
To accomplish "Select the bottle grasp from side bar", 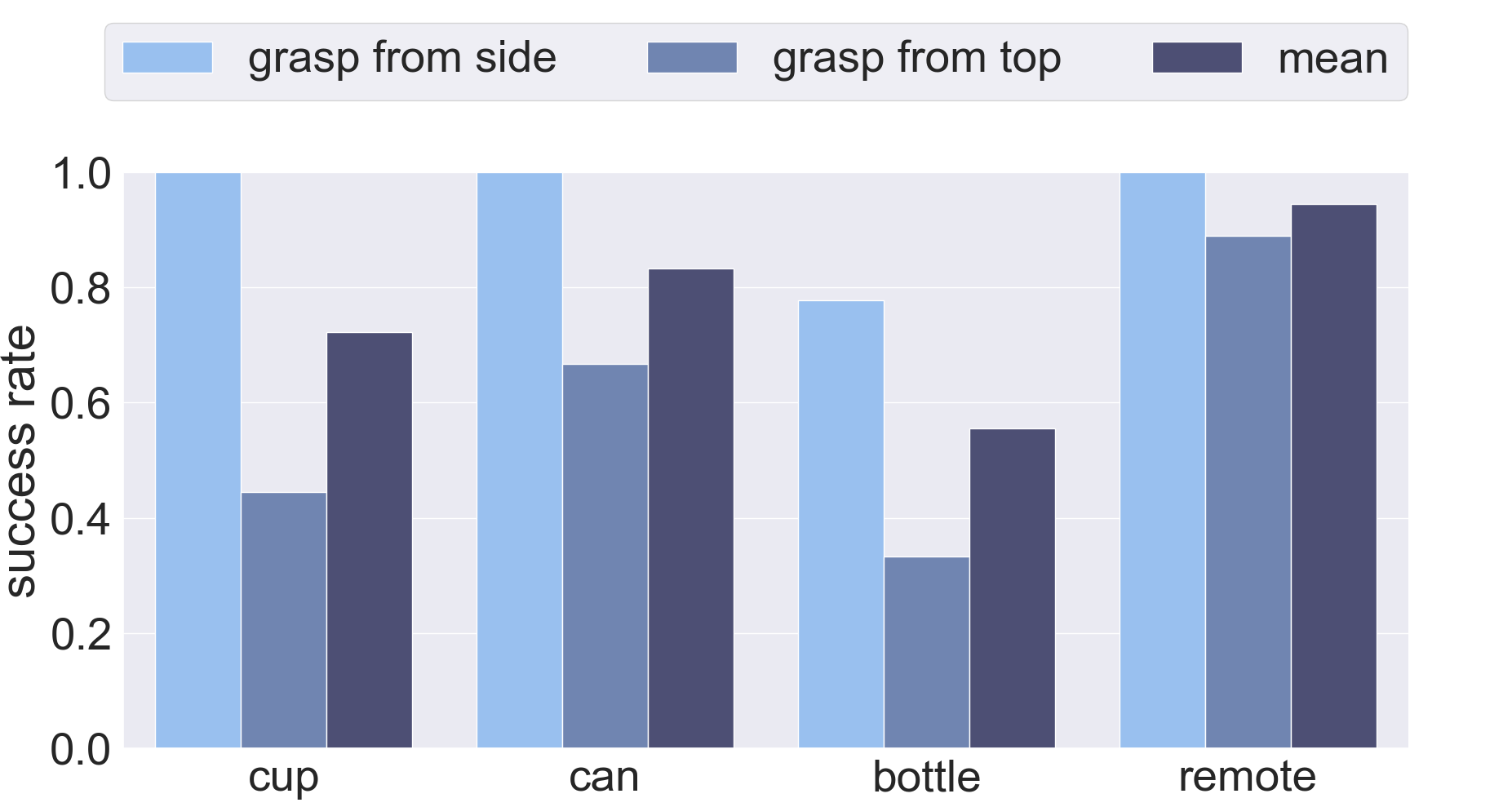I will click(840, 524).
